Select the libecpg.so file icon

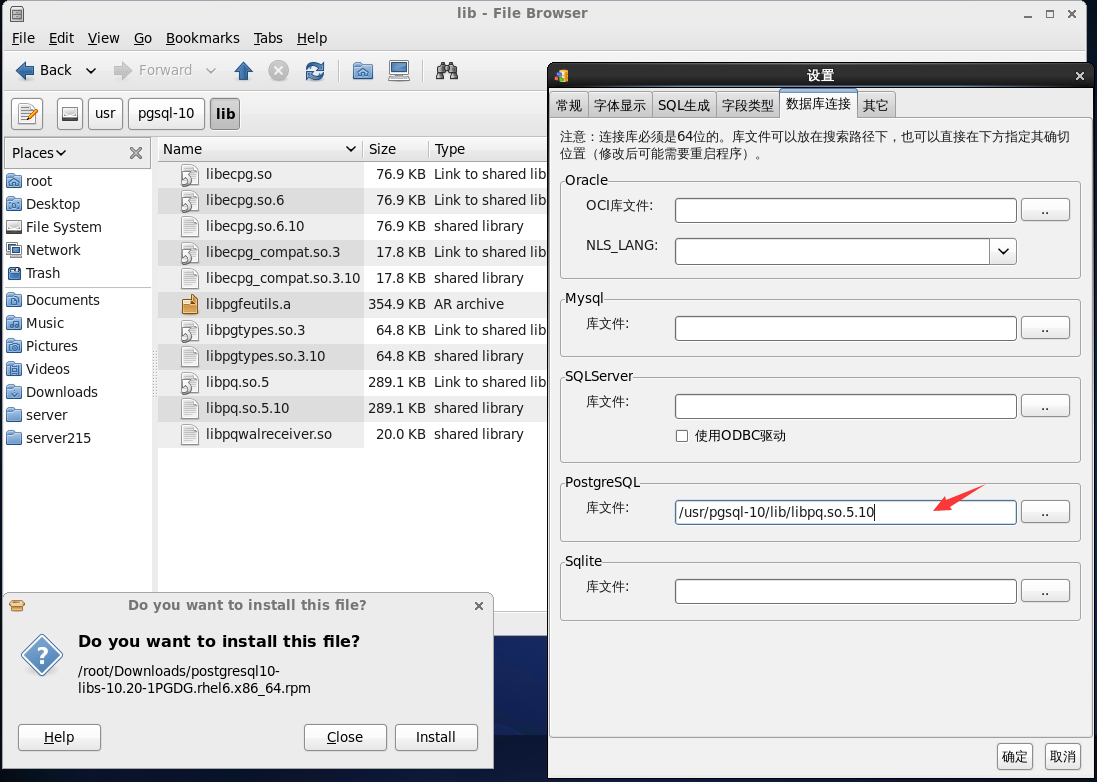pyautogui.click(x=189, y=175)
